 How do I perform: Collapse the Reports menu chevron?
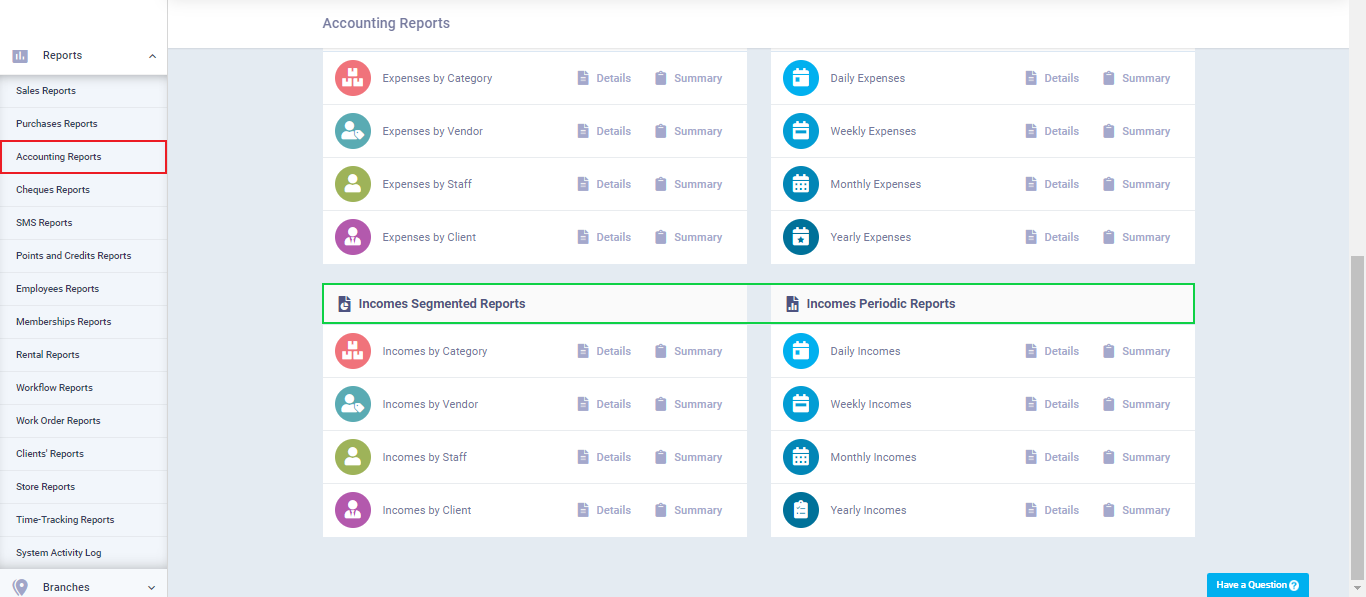point(152,56)
